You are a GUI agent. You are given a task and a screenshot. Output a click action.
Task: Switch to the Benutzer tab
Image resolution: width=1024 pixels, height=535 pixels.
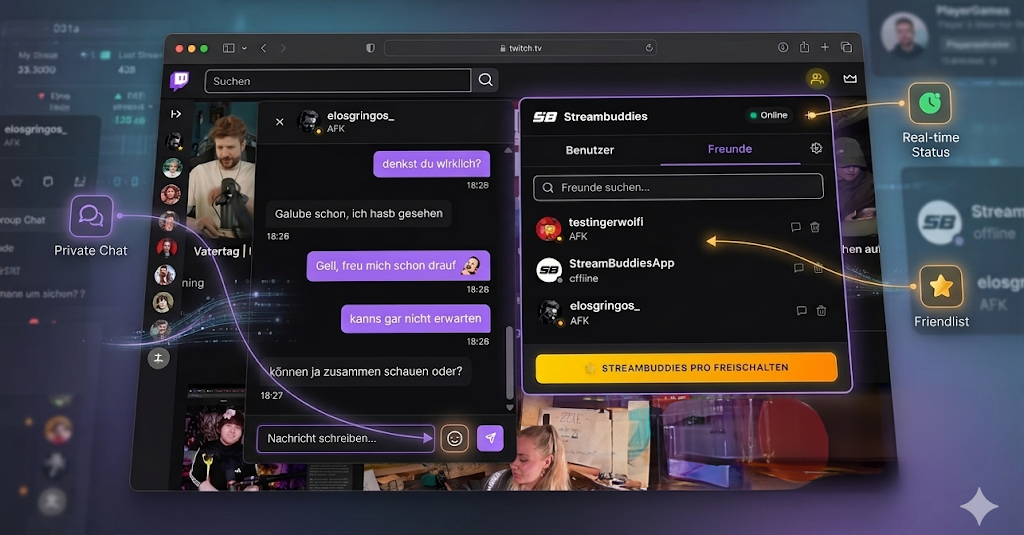coord(590,150)
